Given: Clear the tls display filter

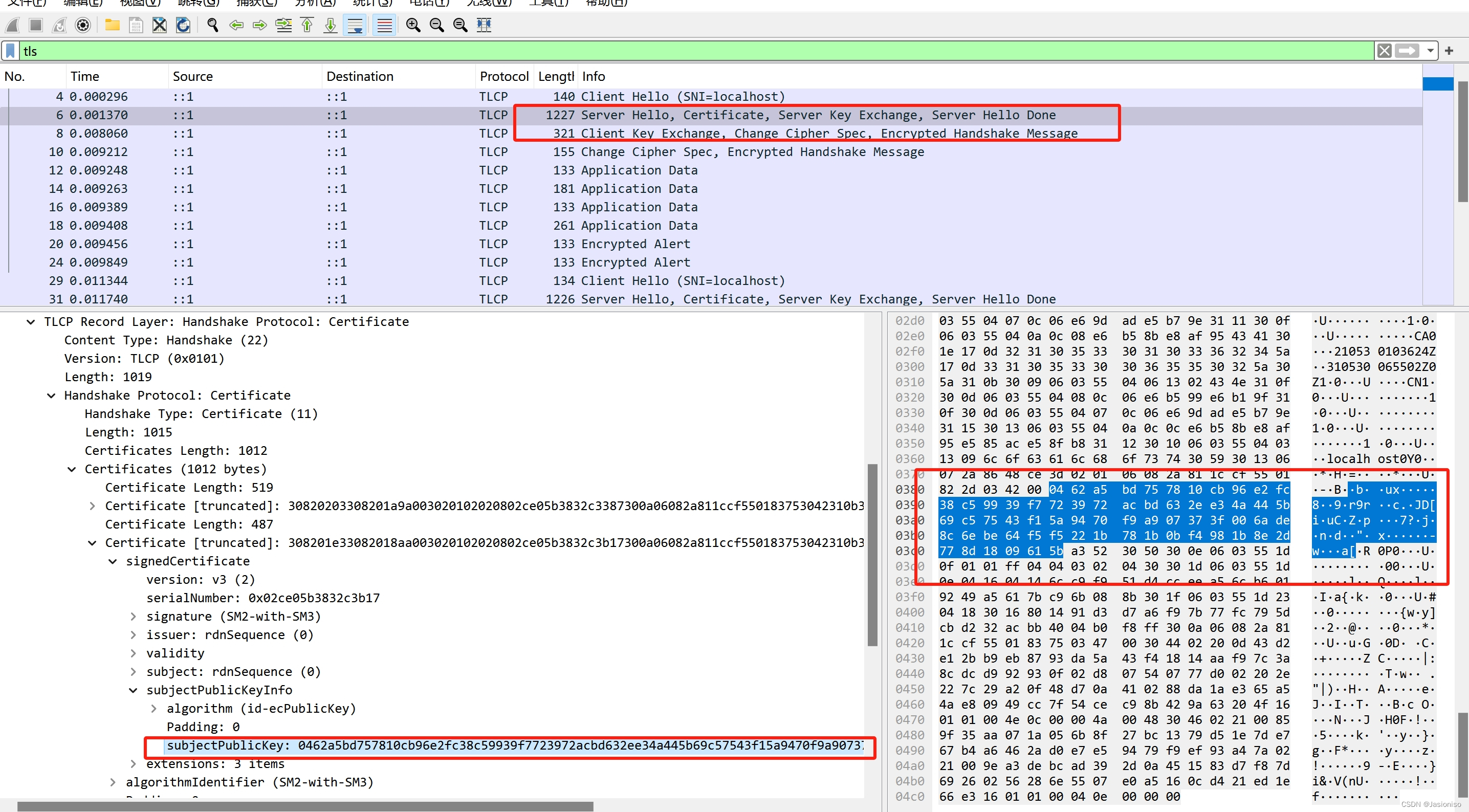Looking at the screenshot, I should click(x=1384, y=51).
